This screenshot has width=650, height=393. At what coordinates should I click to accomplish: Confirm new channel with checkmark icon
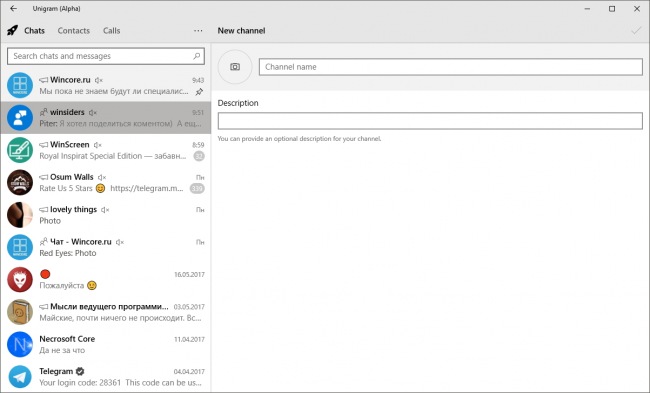click(x=636, y=31)
